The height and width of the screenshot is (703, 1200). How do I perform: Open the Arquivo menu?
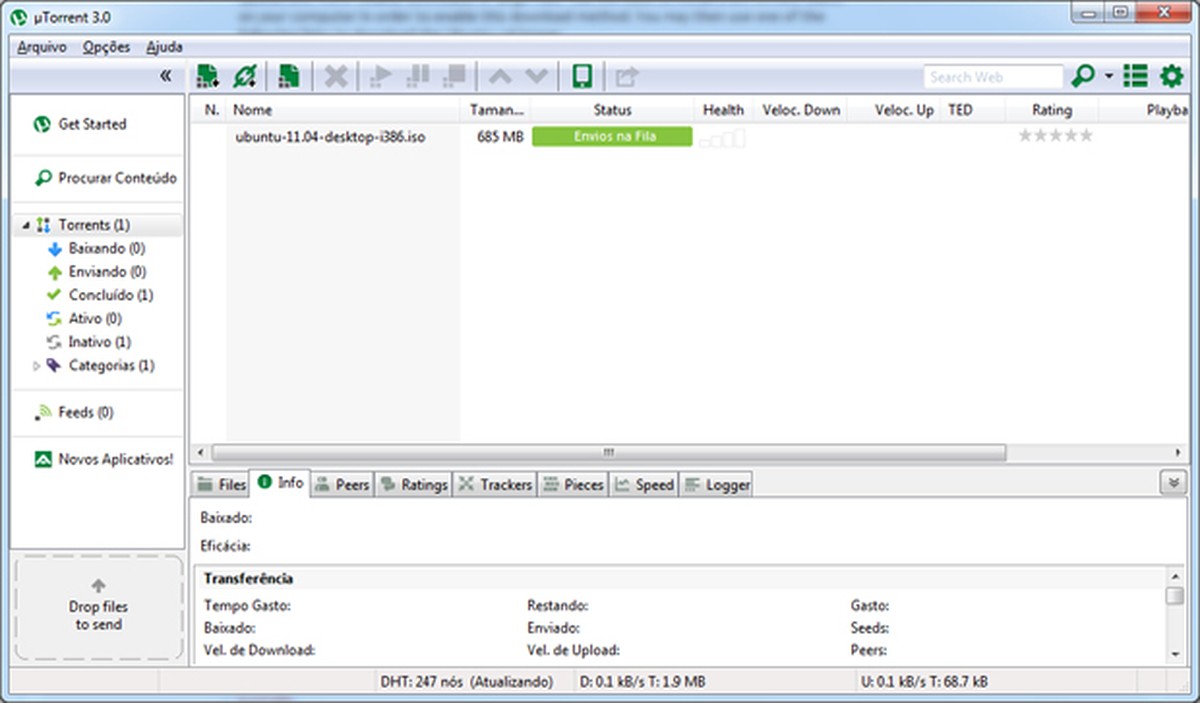(42, 47)
